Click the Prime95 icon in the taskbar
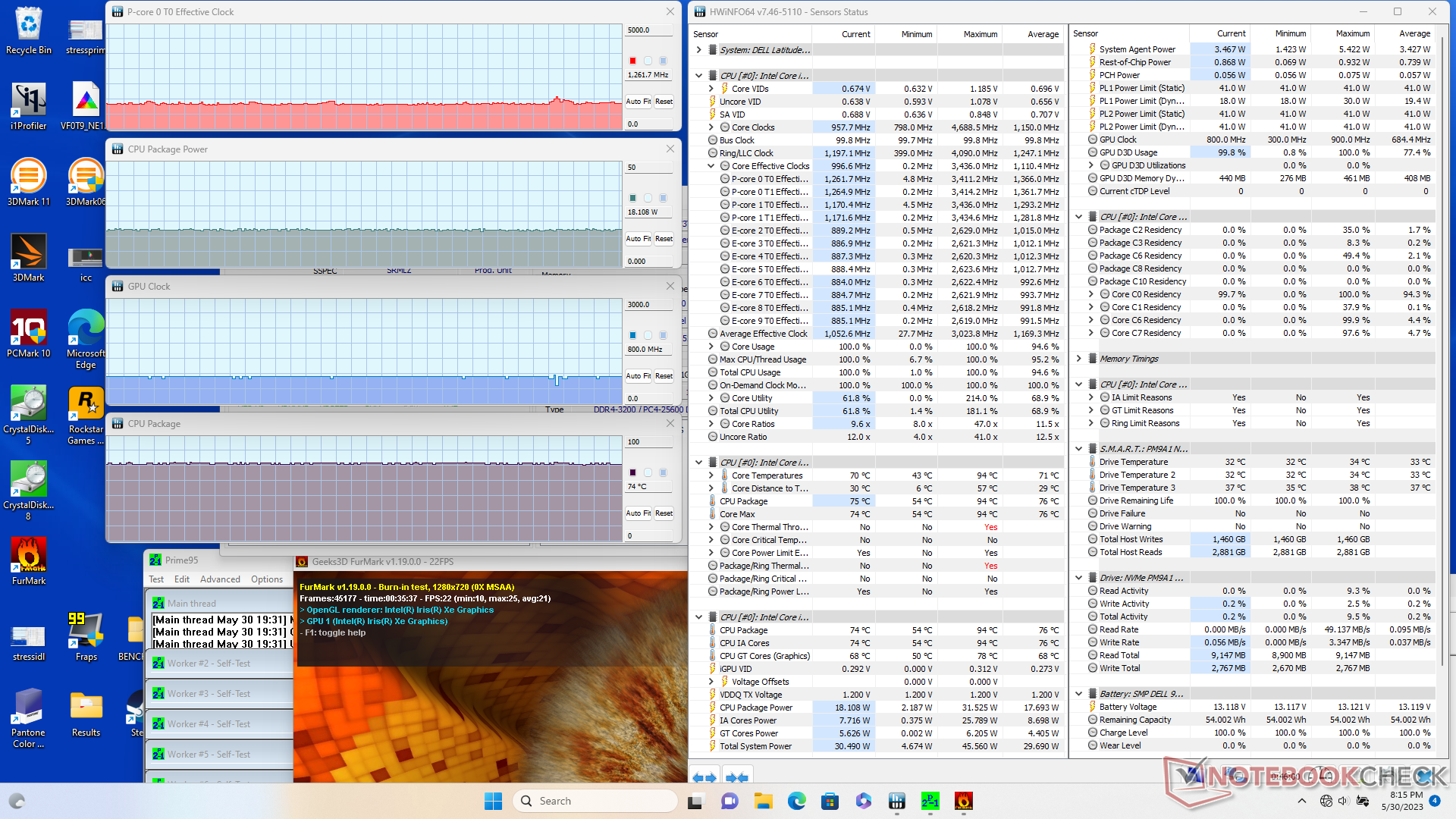This screenshot has height=819, width=1456. [930, 801]
